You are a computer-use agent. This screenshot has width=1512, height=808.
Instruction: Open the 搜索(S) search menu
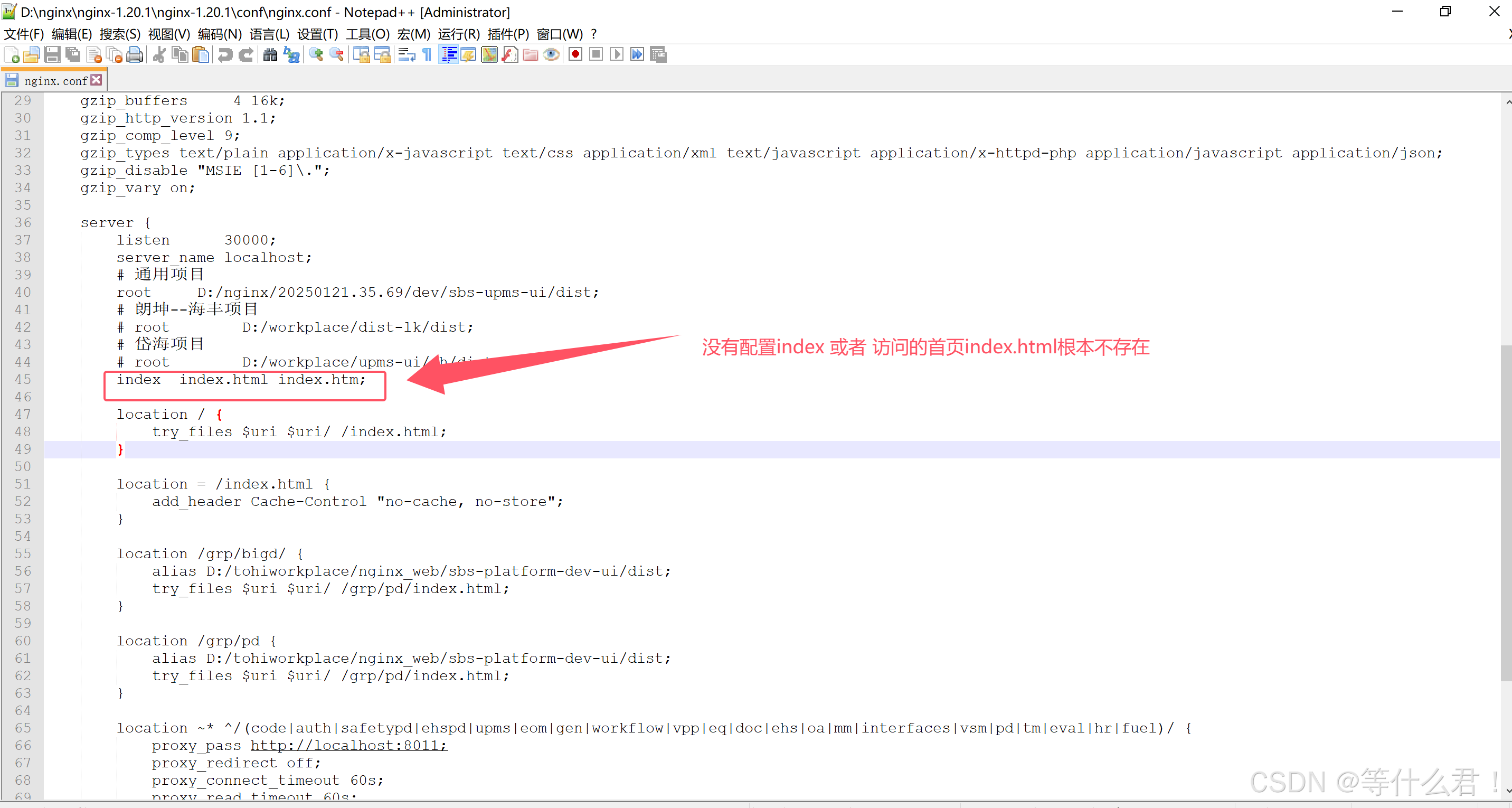click(x=120, y=34)
